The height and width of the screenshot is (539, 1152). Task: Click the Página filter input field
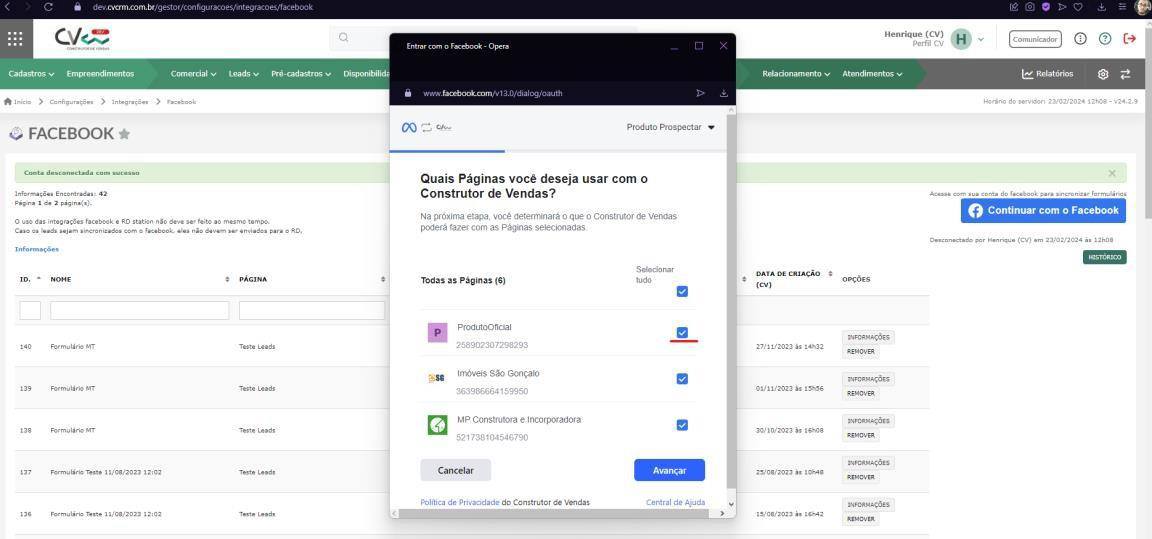tap(312, 311)
